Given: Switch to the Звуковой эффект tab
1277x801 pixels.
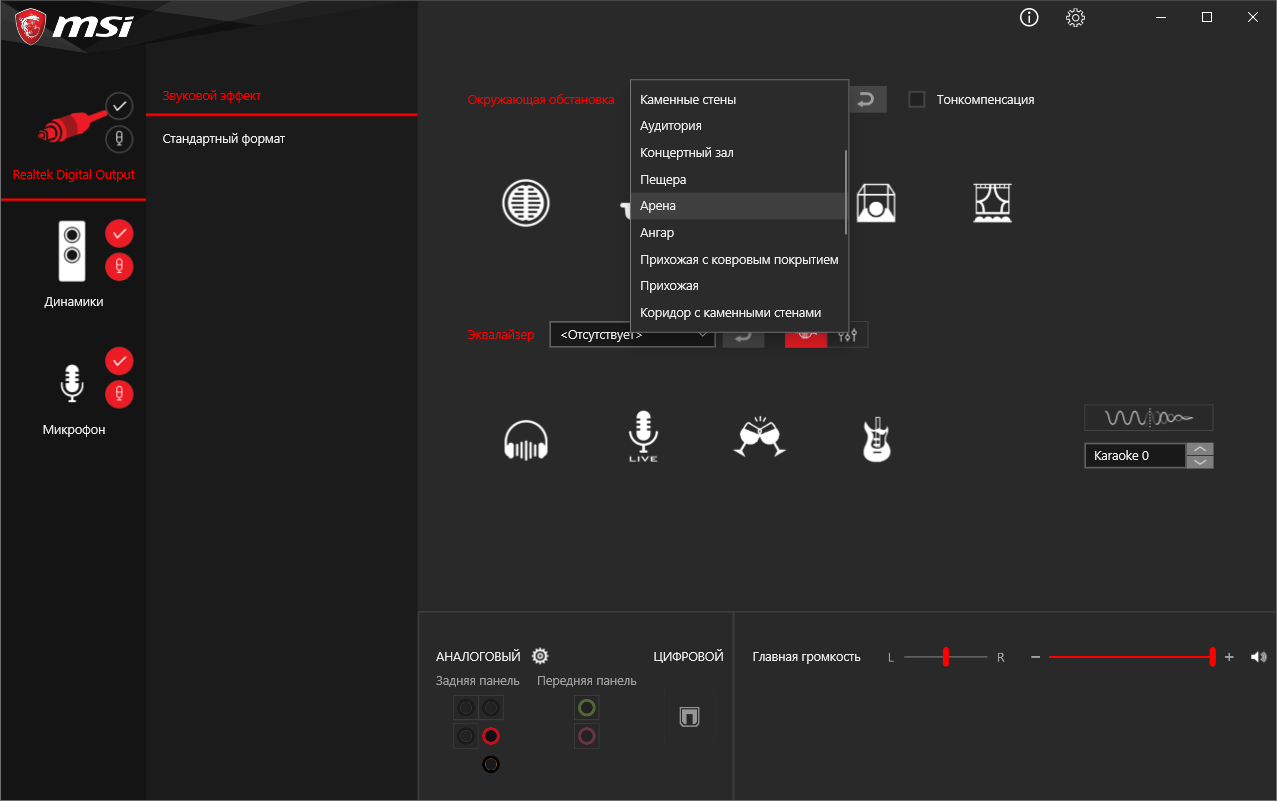Looking at the screenshot, I should pos(211,96).
